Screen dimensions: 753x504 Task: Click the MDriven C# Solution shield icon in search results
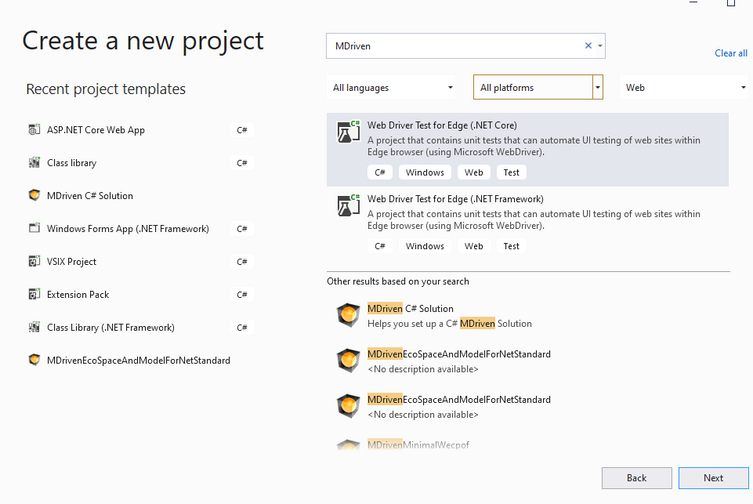[x=348, y=316]
